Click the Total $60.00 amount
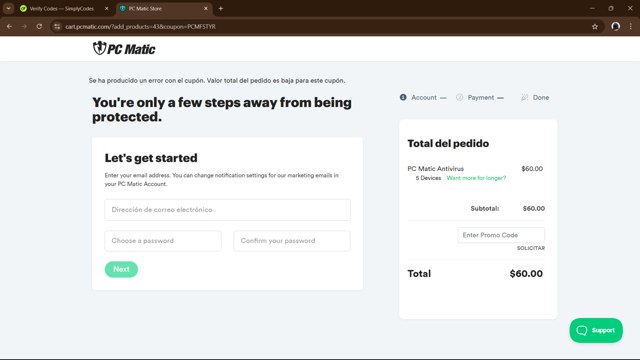The width and height of the screenshot is (640, 360). click(x=526, y=273)
